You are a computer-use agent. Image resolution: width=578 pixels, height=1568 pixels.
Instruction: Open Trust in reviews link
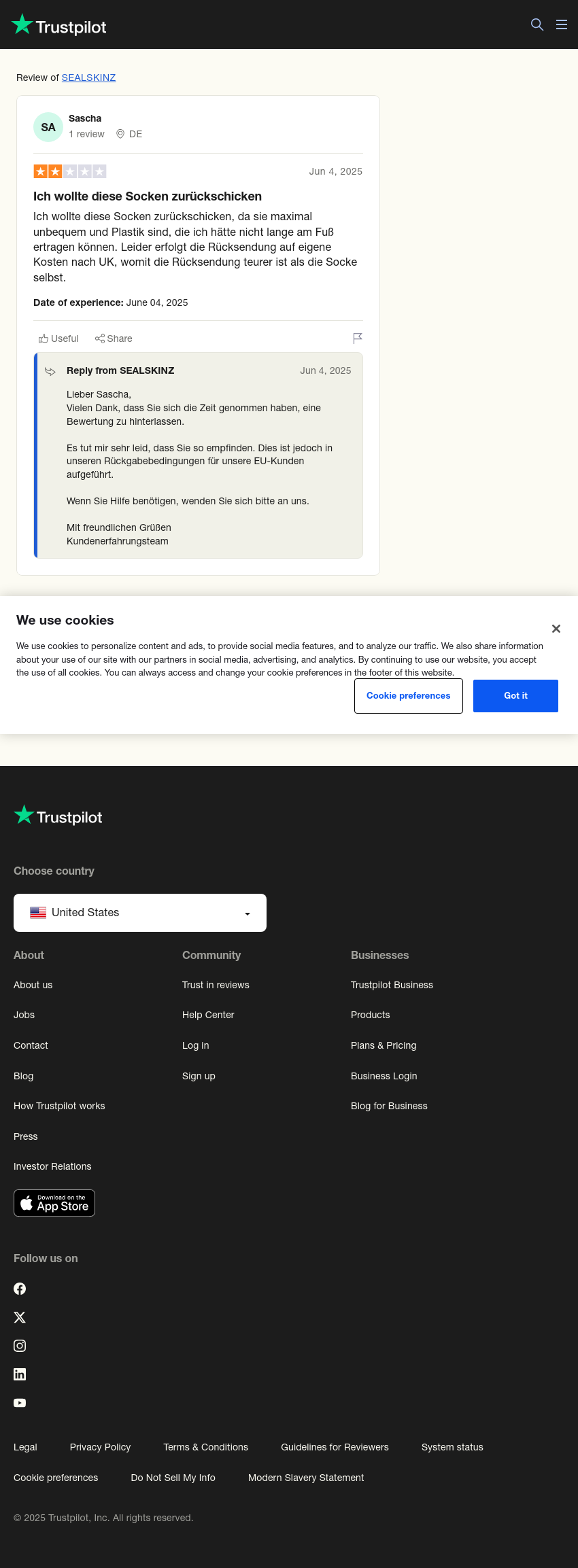[216, 985]
